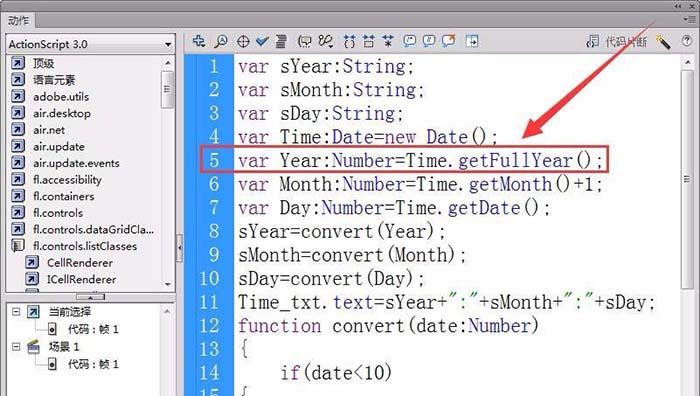
Task: Open the fl.controls package
Action: pos(58,213)
